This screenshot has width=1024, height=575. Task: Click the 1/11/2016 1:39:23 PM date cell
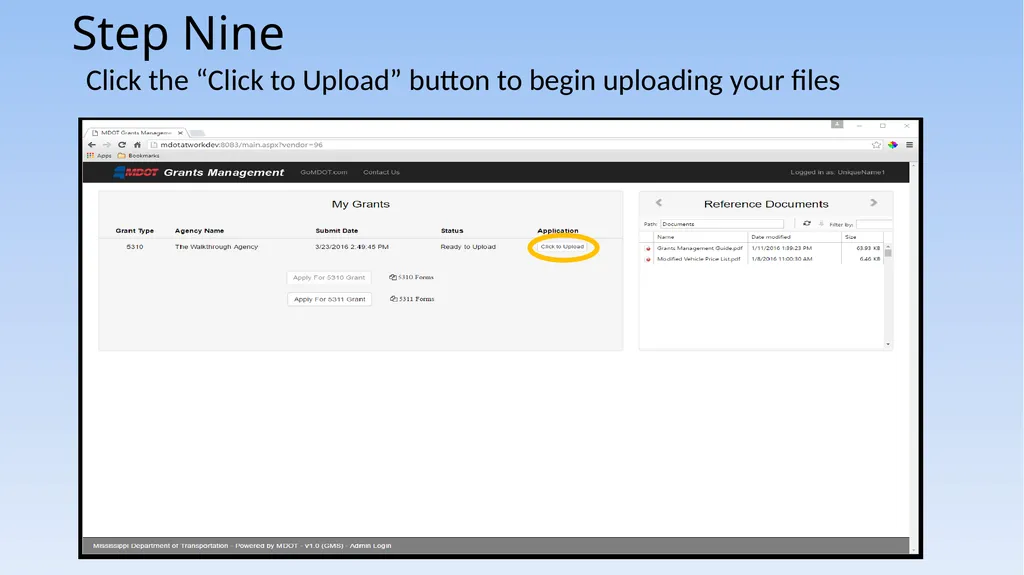[782, 248]
